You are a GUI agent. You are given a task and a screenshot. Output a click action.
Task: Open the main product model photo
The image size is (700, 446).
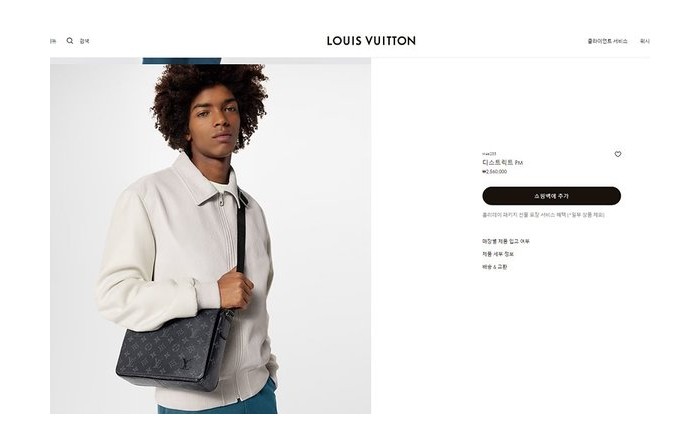pos(210,239)
